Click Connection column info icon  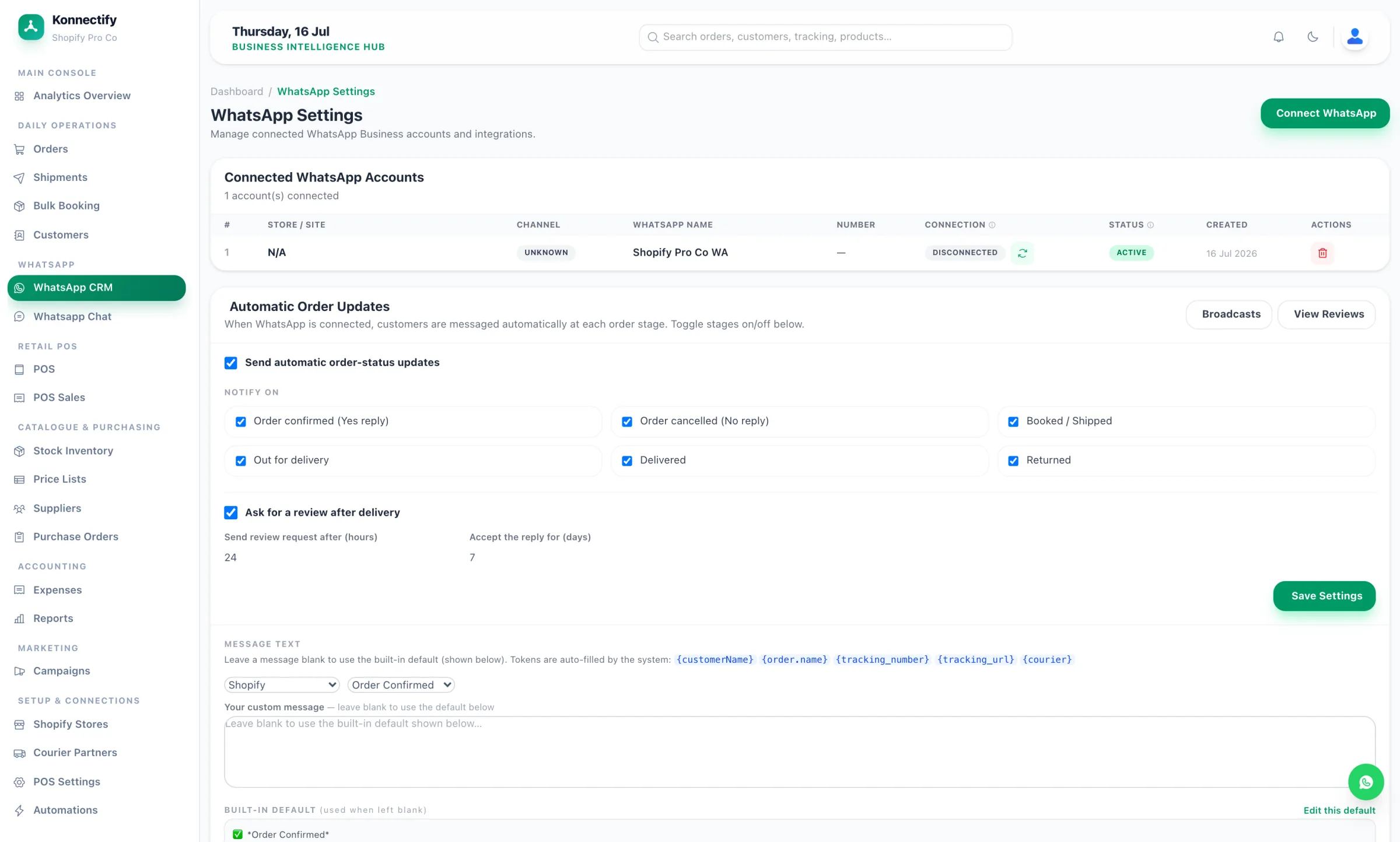point(992,225)
